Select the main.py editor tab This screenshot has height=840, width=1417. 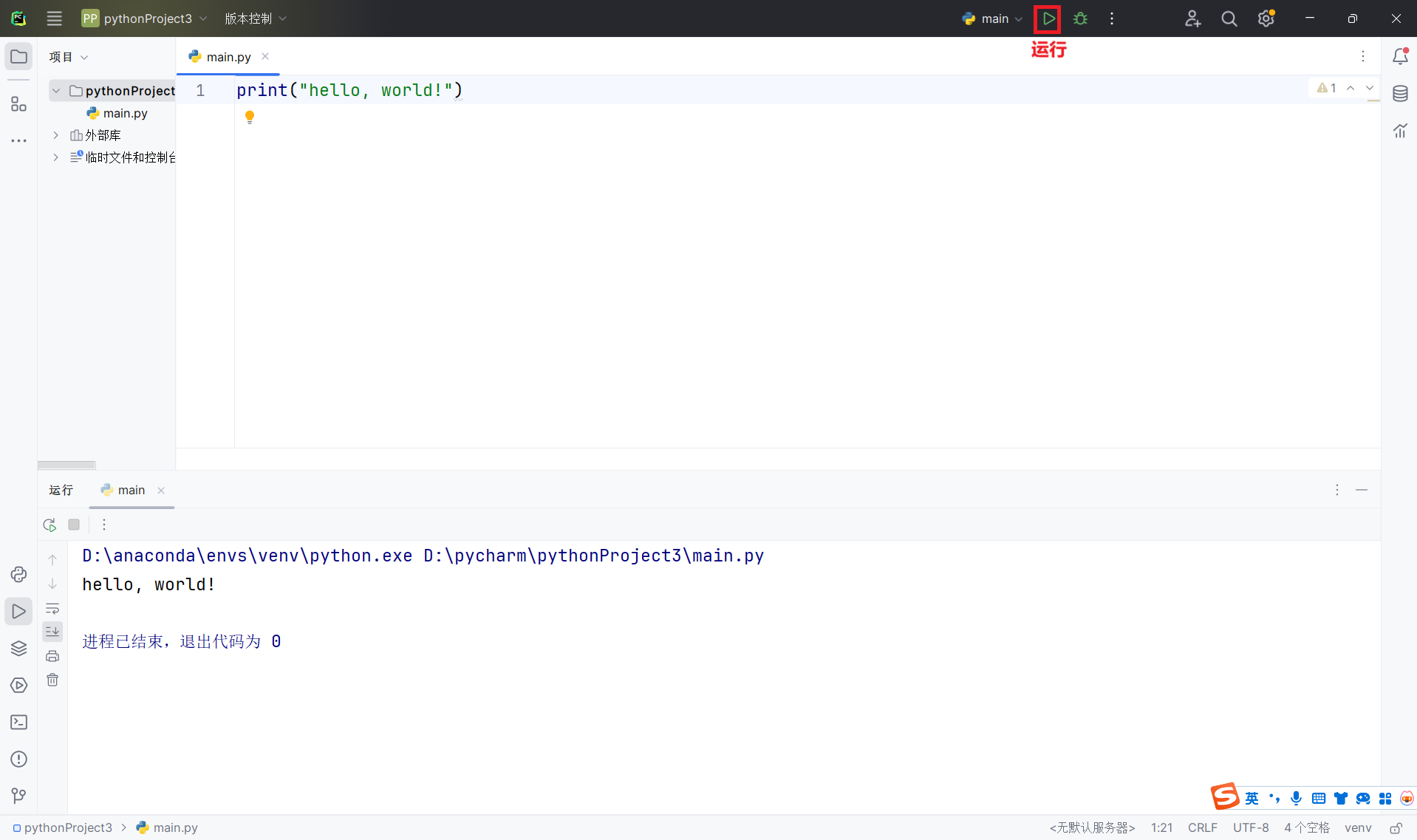tap(228, 57)
